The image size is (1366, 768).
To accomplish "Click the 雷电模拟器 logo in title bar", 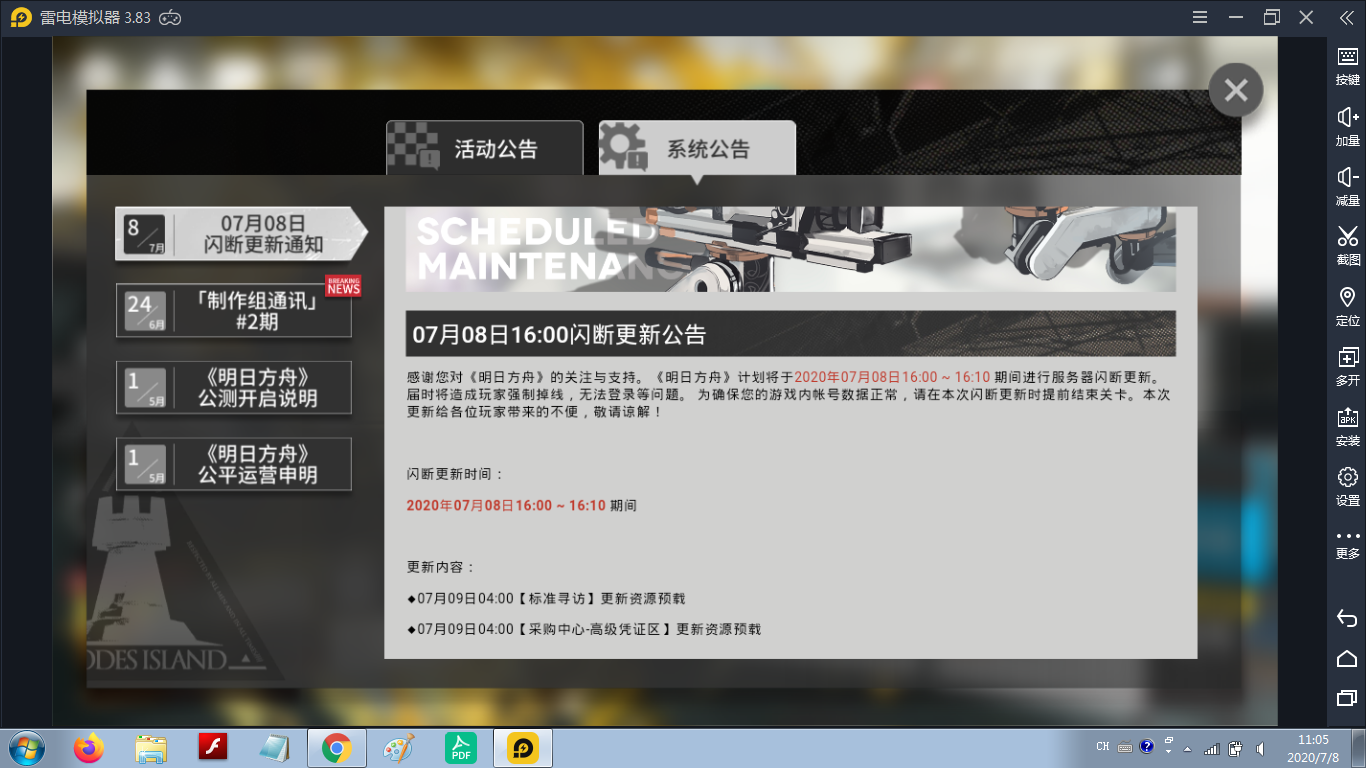I will click(20, 18).
